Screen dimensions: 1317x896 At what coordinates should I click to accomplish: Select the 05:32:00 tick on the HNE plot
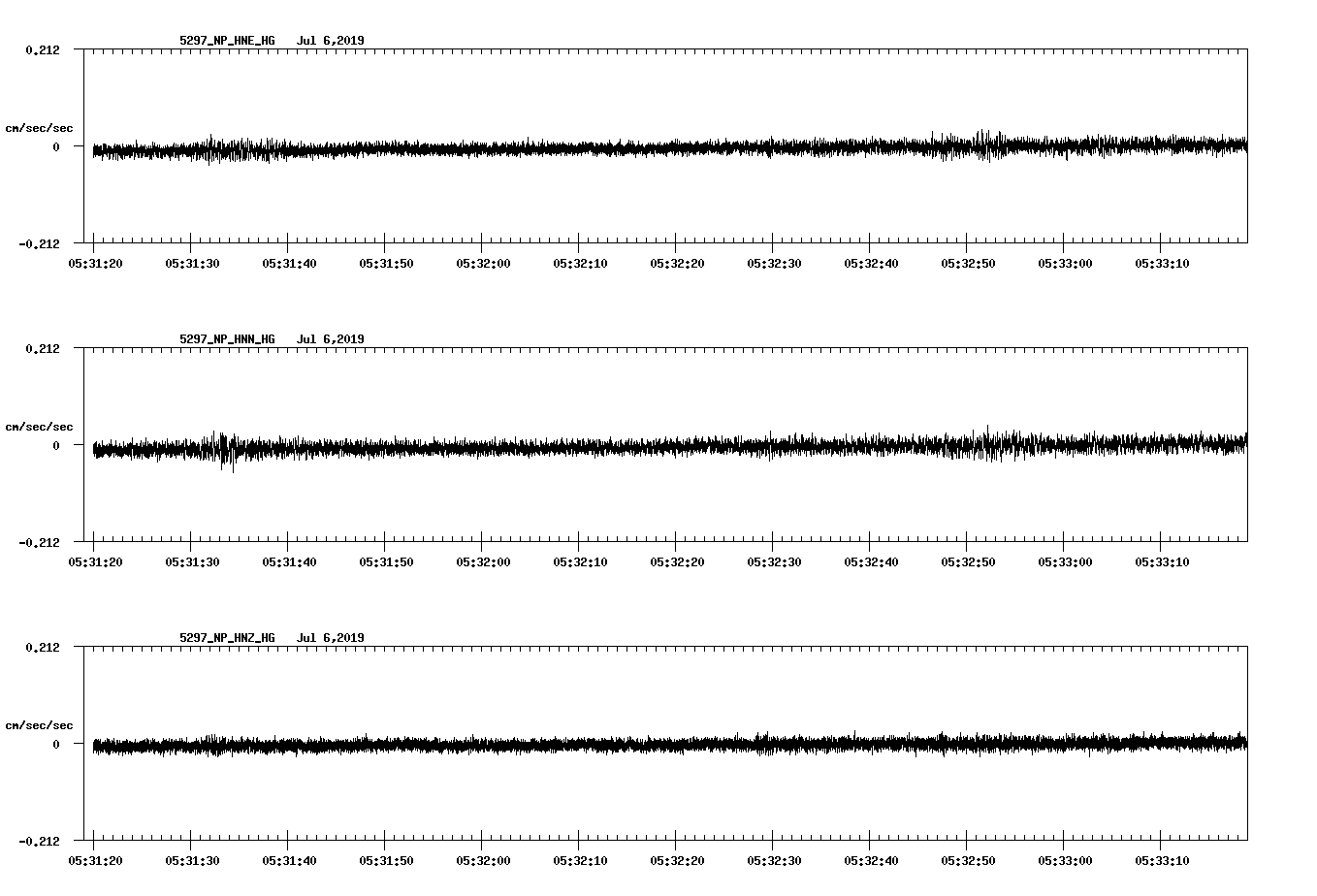point(482,239)
